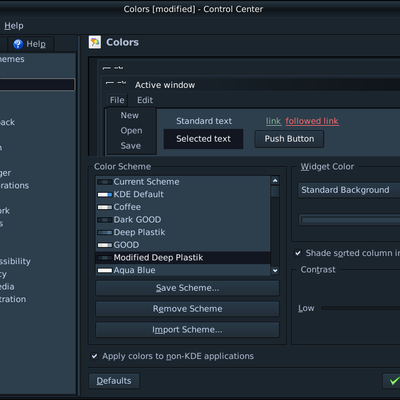Click Selected text in the preview
This screenshot has width=400, height=400.
pyautogui.click(x=203, y=139)
